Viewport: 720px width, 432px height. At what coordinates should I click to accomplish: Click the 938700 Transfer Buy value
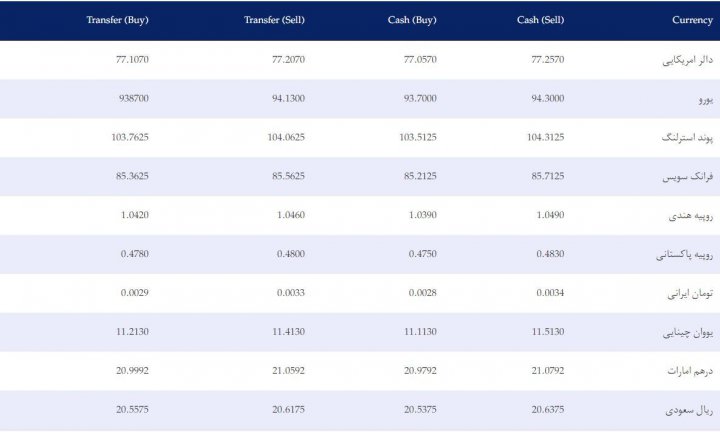click(134, 98)
